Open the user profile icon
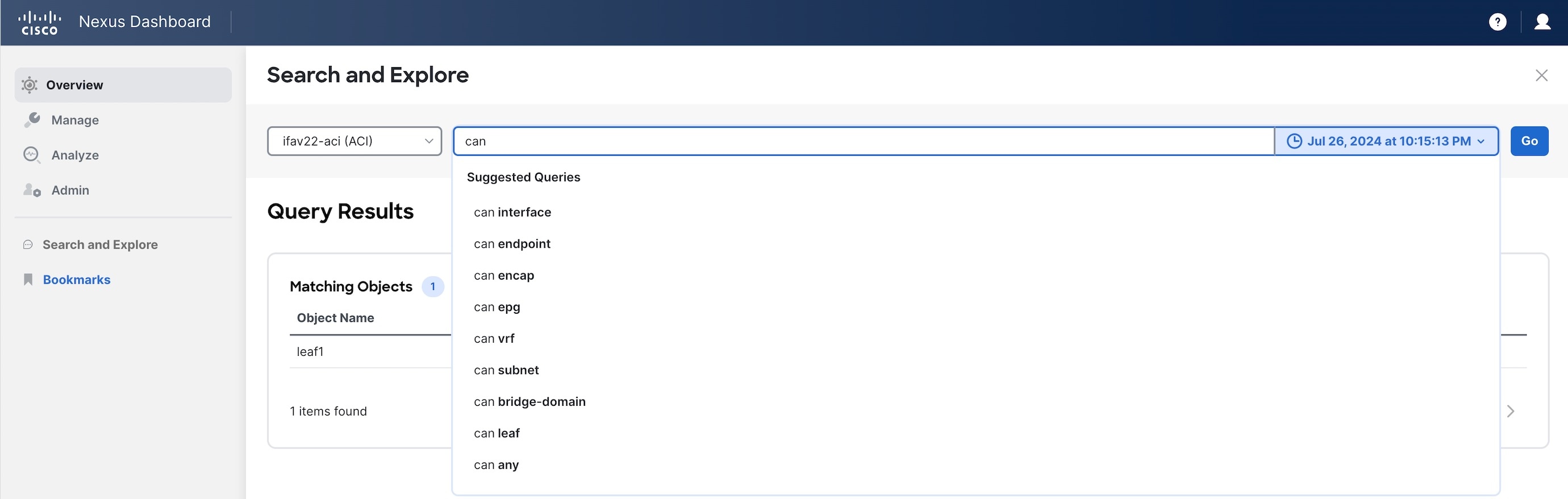The width and height of the screenshot is (1568, 499). click(x=1542, y=22)
